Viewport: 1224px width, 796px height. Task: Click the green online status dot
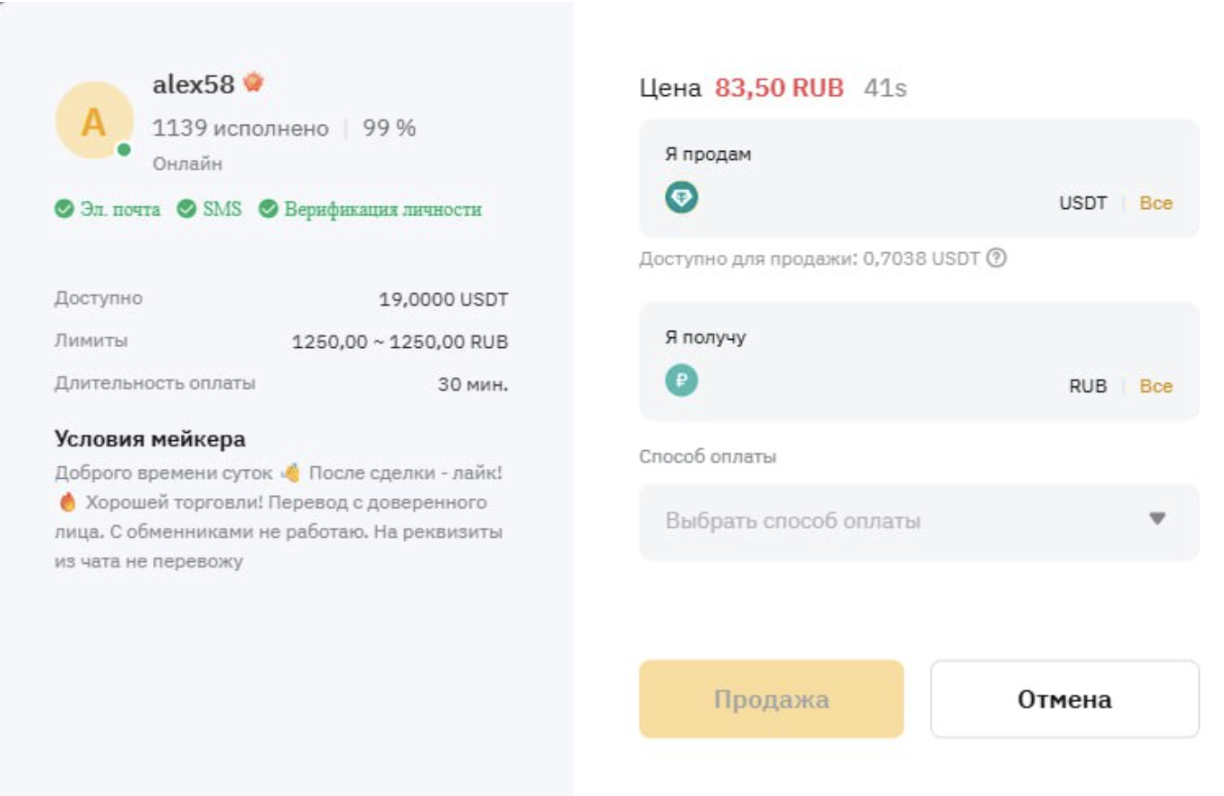tap(124, 150)
